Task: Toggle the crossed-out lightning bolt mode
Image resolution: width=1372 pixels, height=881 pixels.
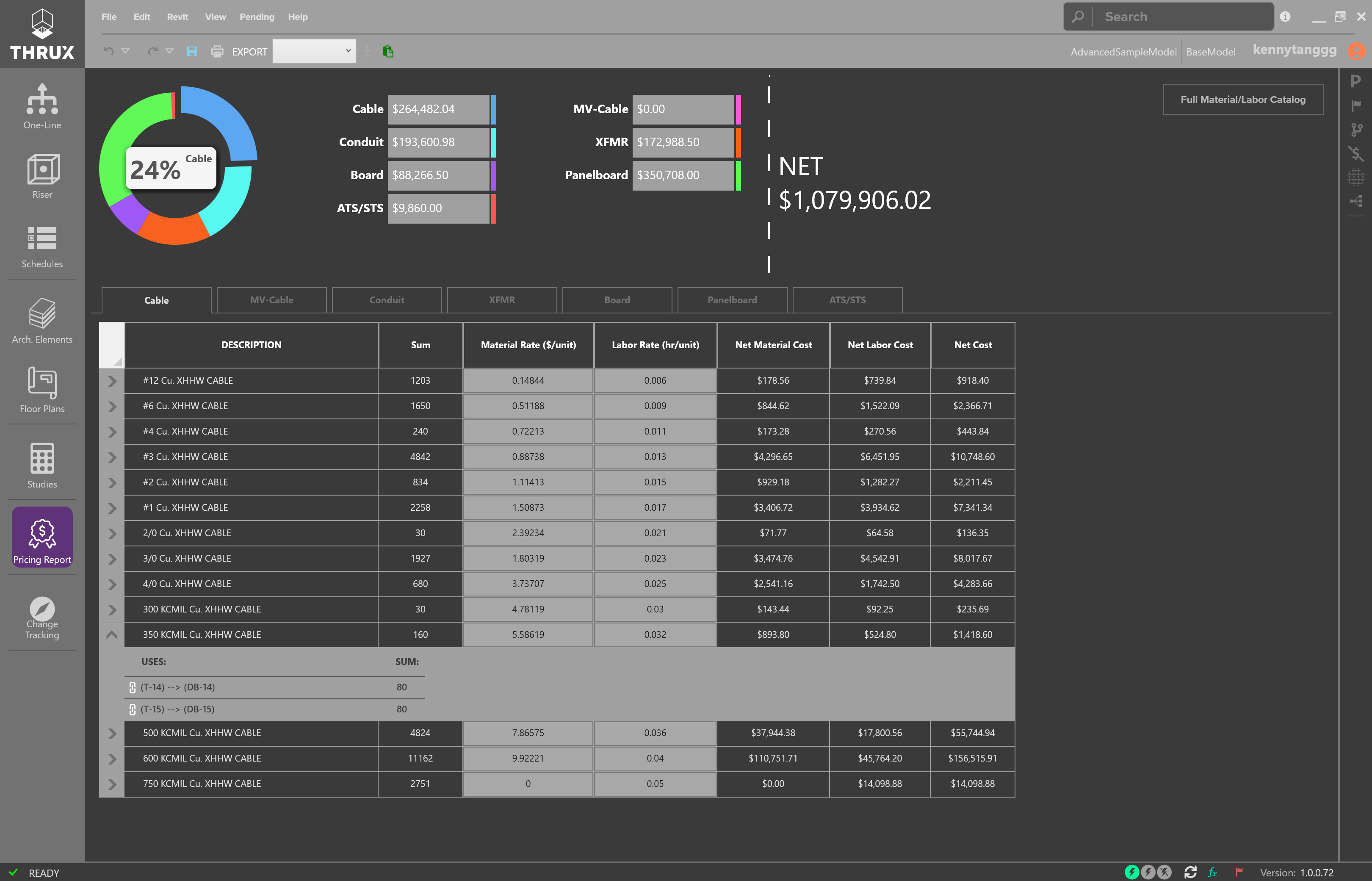Action: 1164,873
